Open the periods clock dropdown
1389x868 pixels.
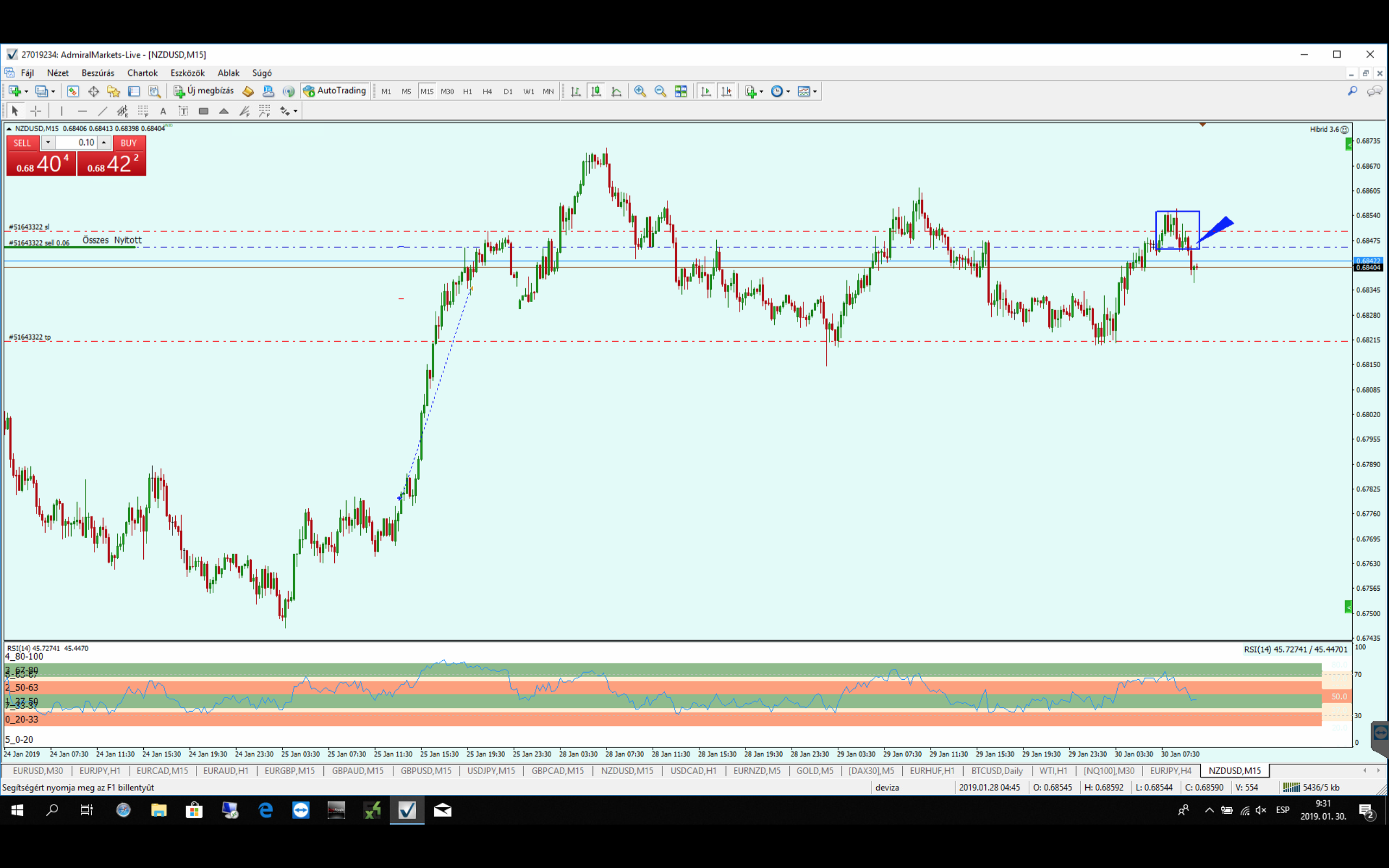(x=788, y=91)
